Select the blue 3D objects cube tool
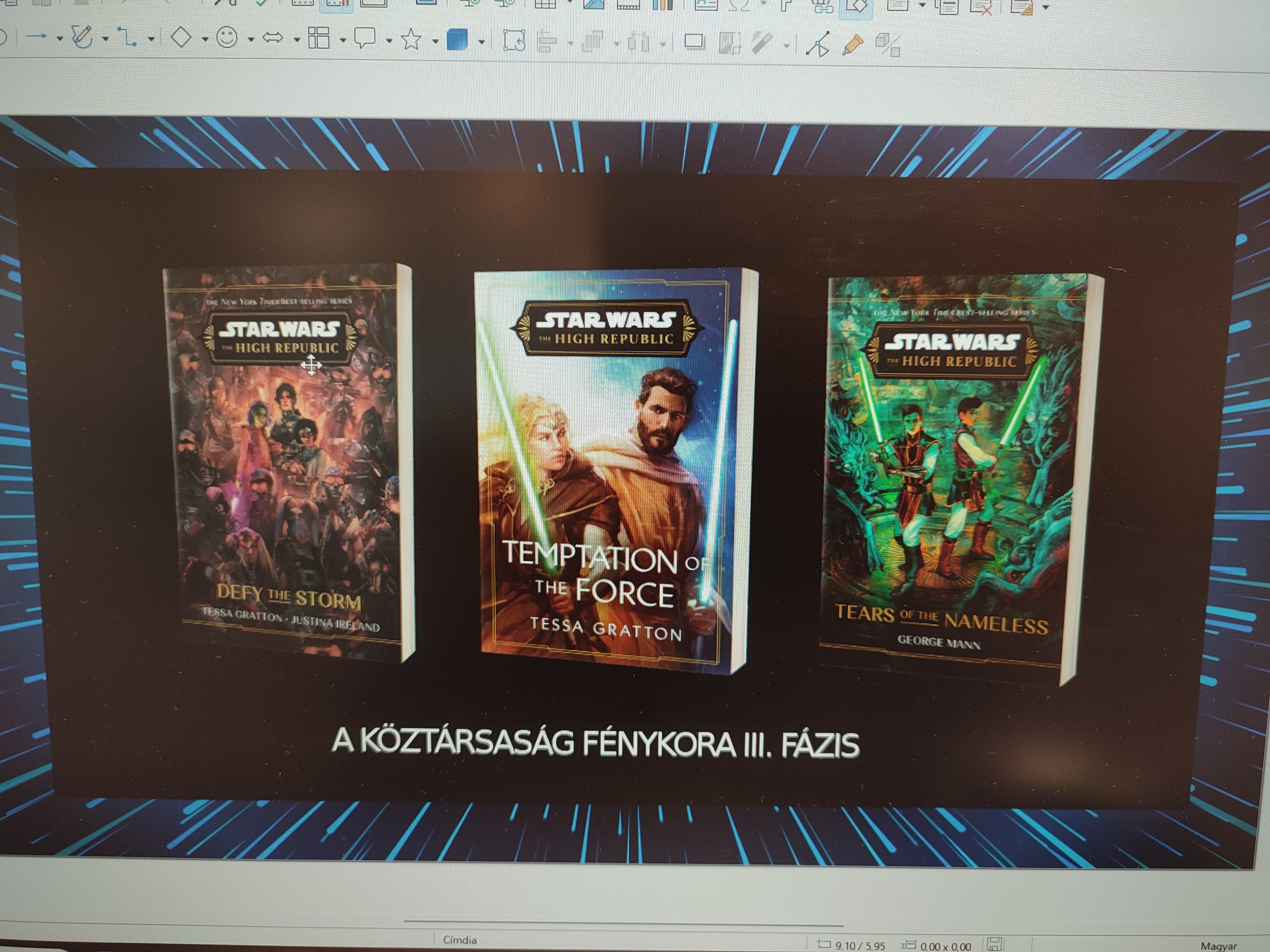 point(457,40)
